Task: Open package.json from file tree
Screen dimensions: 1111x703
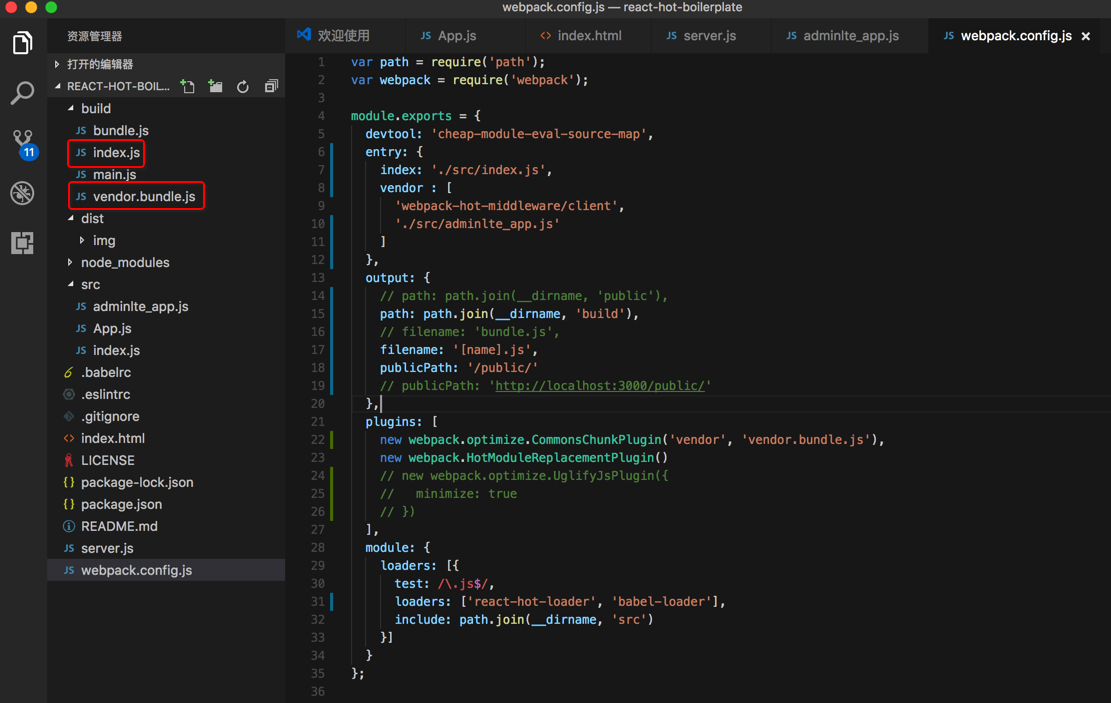Action: [x=121, y=505]
